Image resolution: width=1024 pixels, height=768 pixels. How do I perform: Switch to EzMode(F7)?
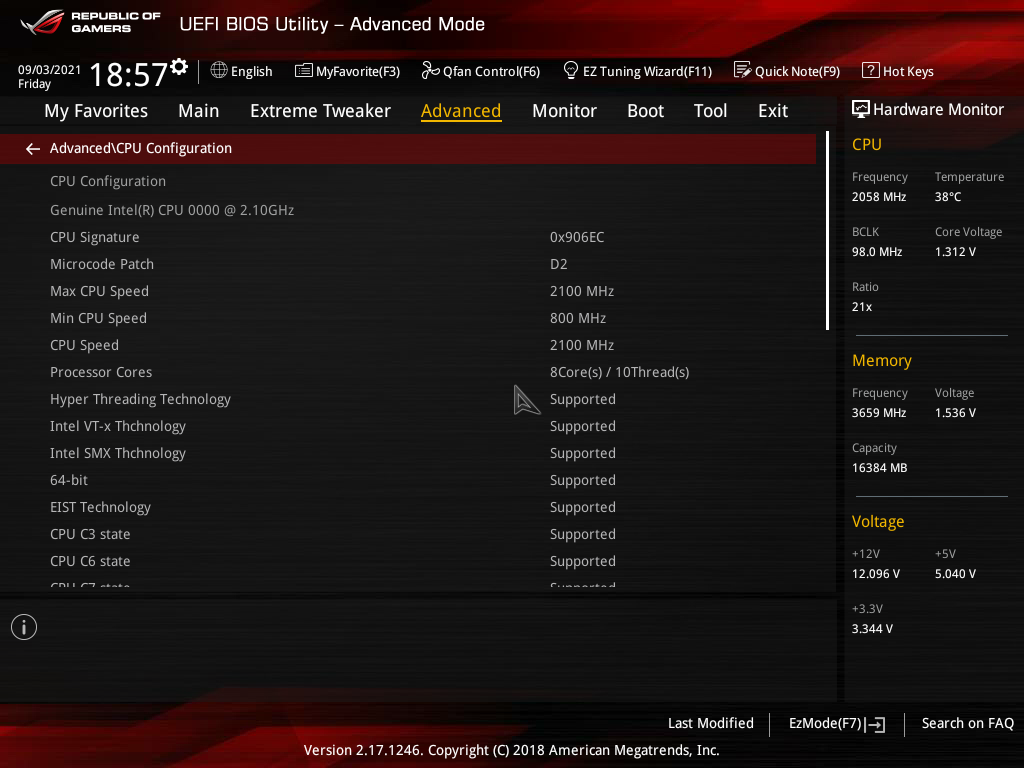coord(825,724)
